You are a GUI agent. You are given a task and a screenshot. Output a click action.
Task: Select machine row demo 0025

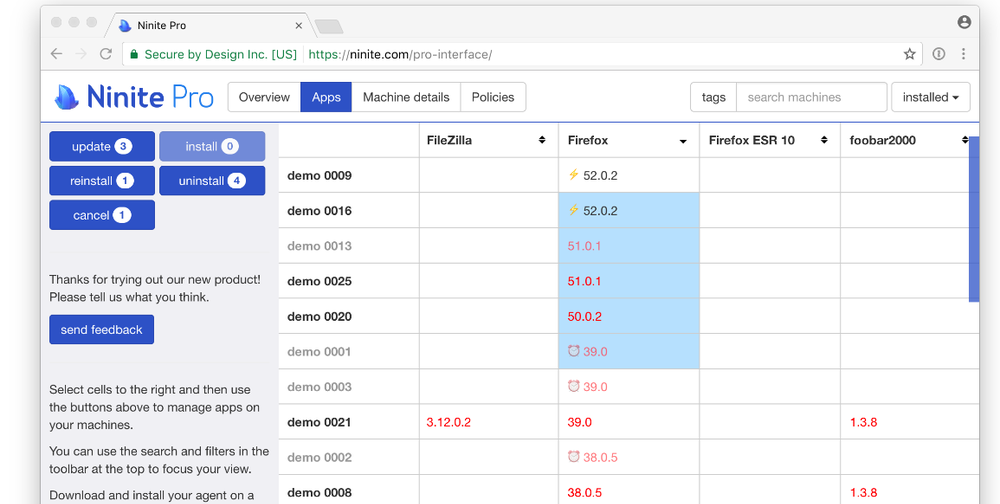pos(348,281)
